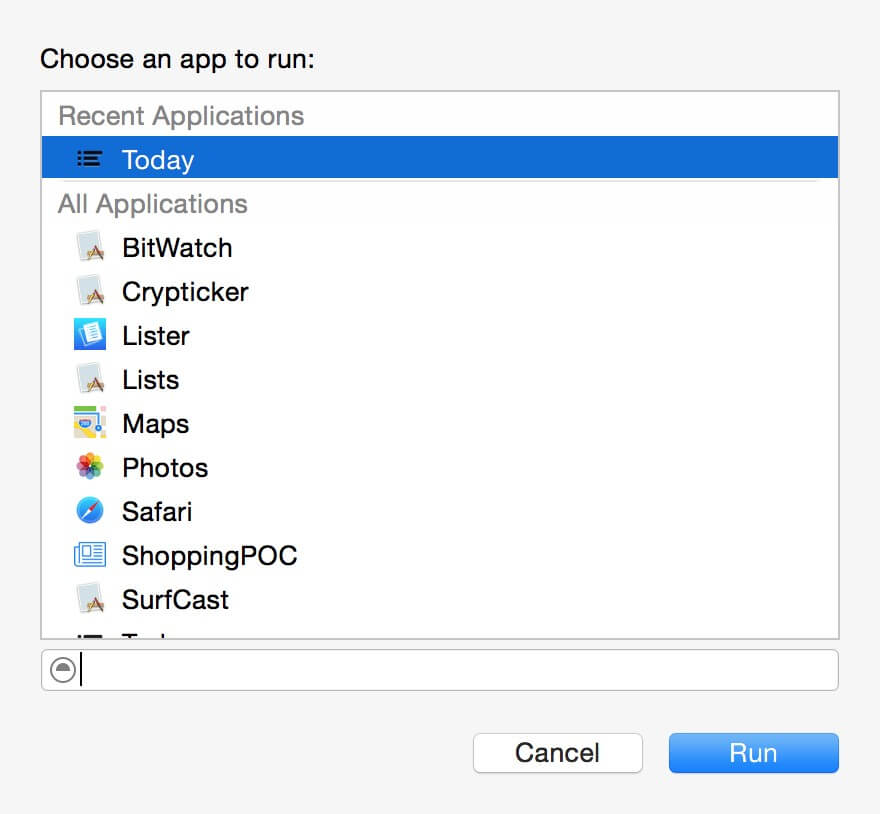Select the highlighted Today row label
Image resolution: width=880 pixels, height=814 pixels.
(x=158, y=160)
